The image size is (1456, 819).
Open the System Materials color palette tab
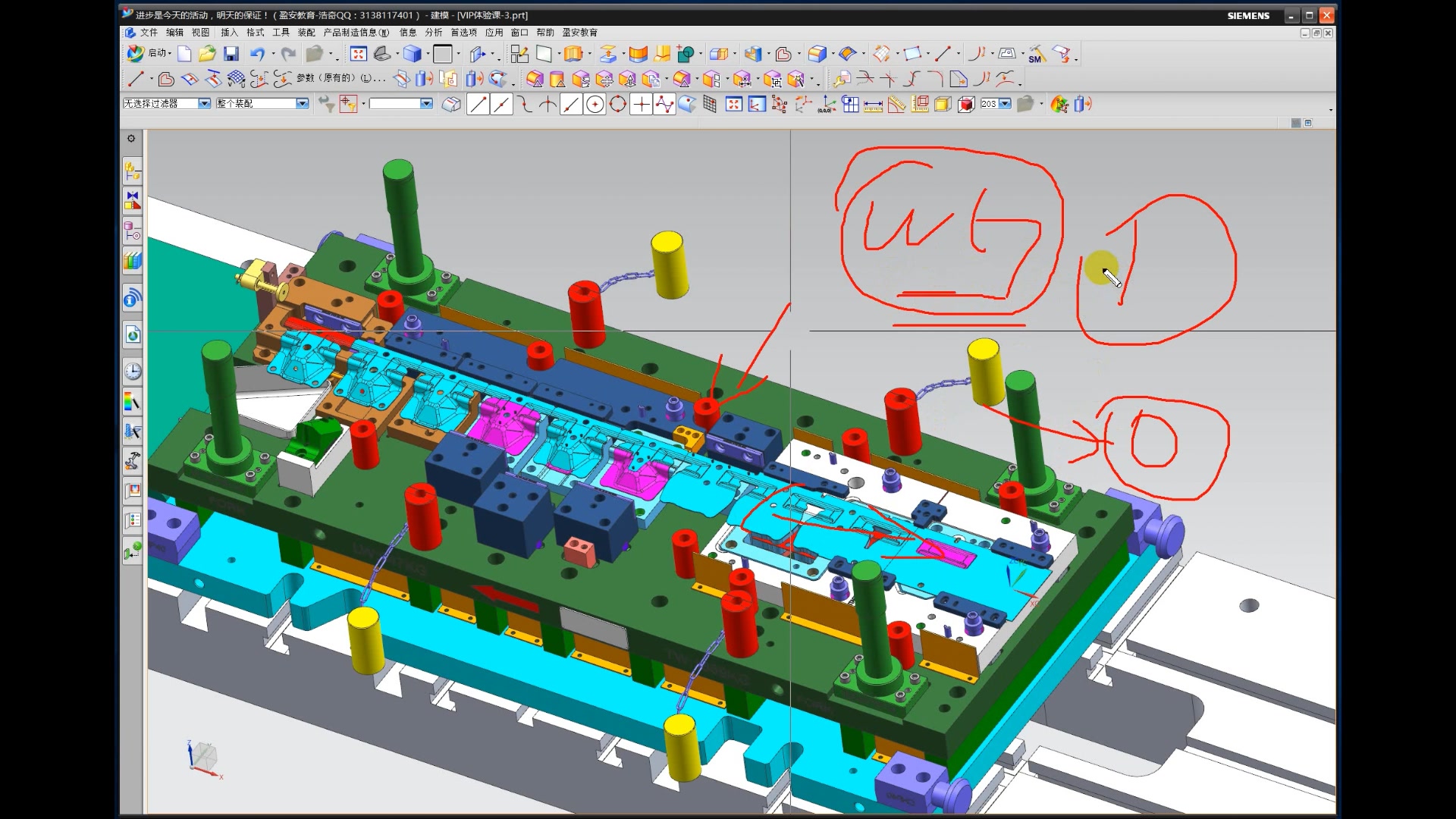[x=133, y=401]
